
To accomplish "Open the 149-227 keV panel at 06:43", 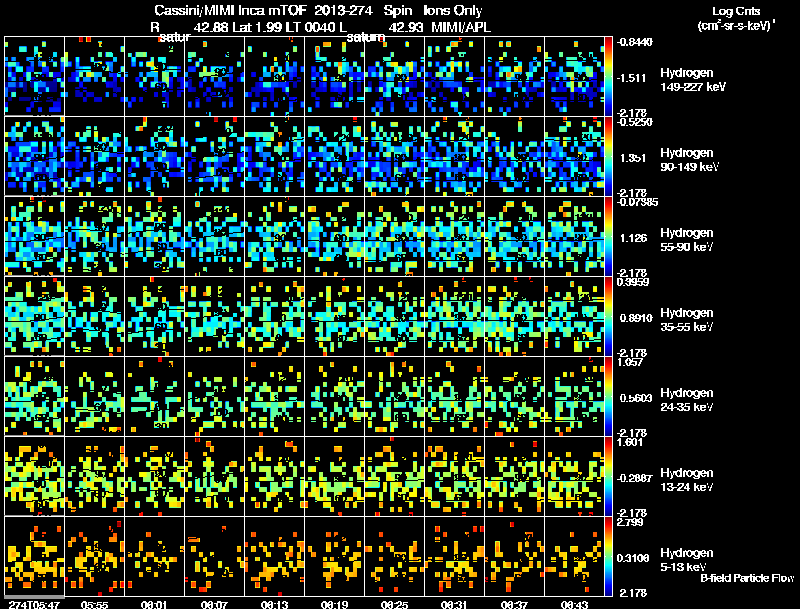I will coord(574,77).
